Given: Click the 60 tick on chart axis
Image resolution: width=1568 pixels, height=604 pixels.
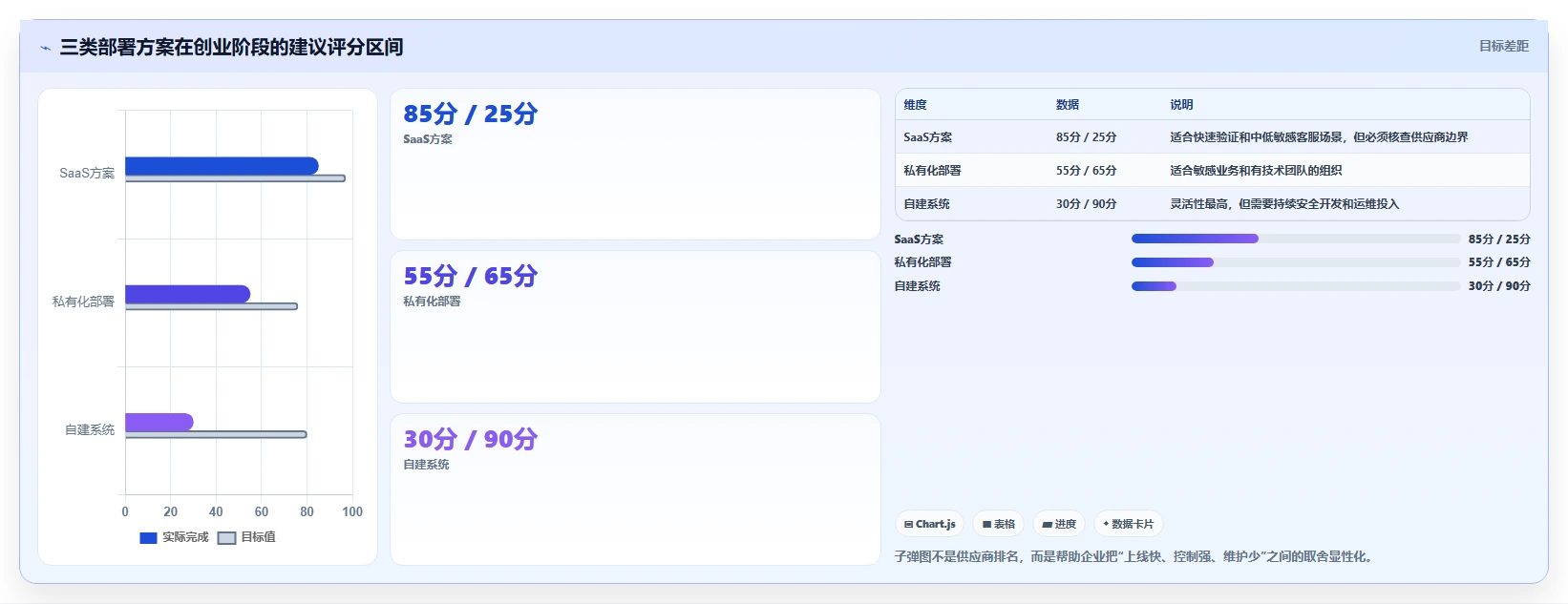Looking at the screenshot, I should [x=262, y=511].
